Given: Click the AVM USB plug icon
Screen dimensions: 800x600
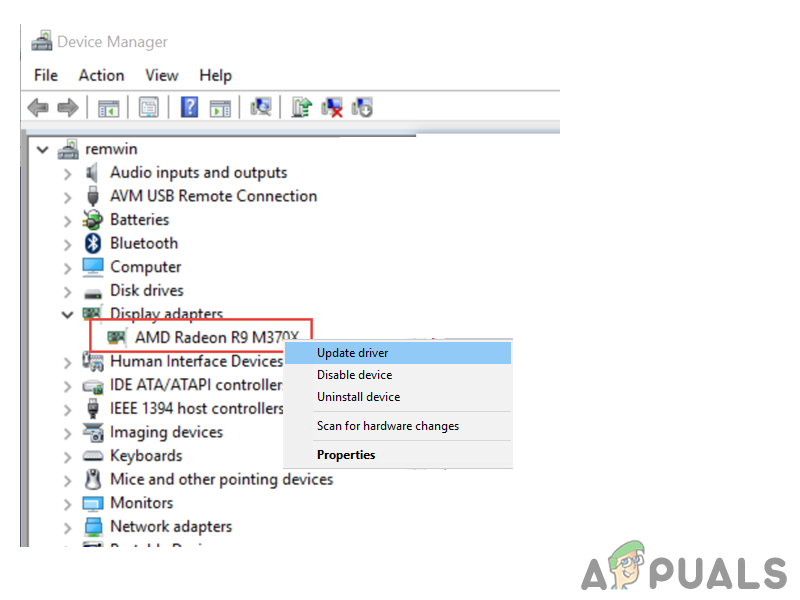Looking at the screenshot, I should (93, 196).
